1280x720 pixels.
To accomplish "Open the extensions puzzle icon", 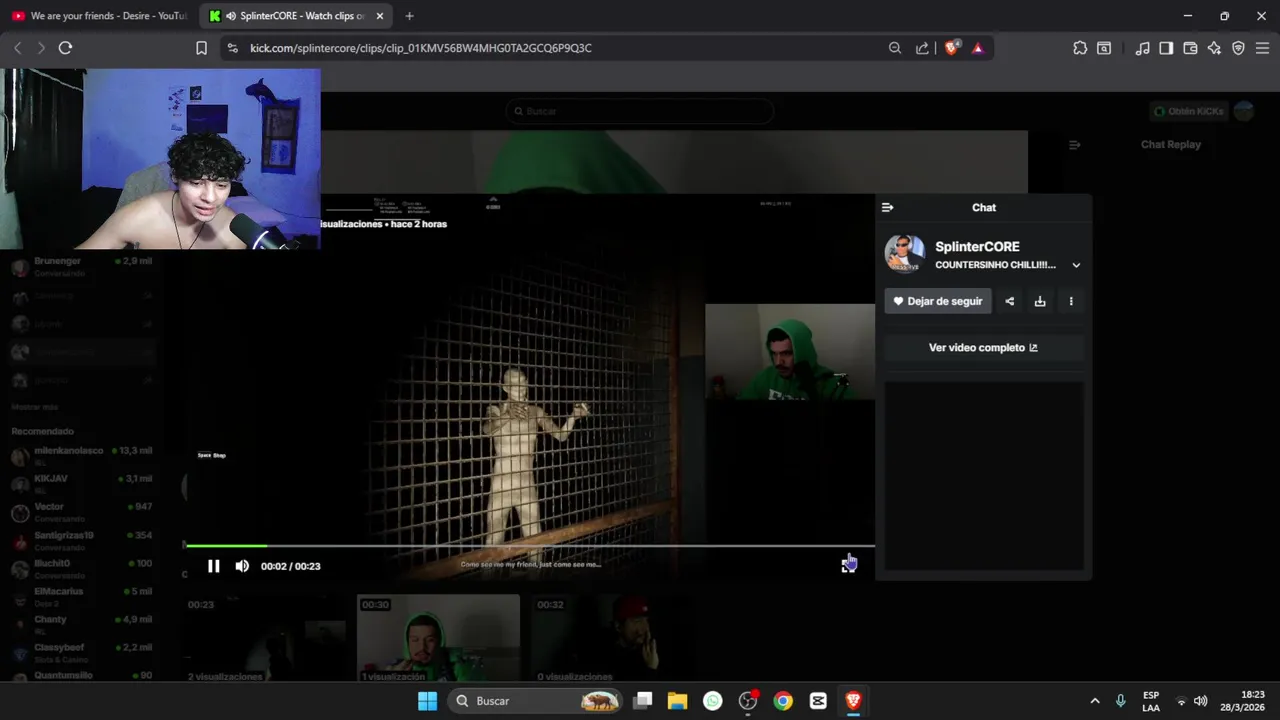I will click(x=1080, y=48).
